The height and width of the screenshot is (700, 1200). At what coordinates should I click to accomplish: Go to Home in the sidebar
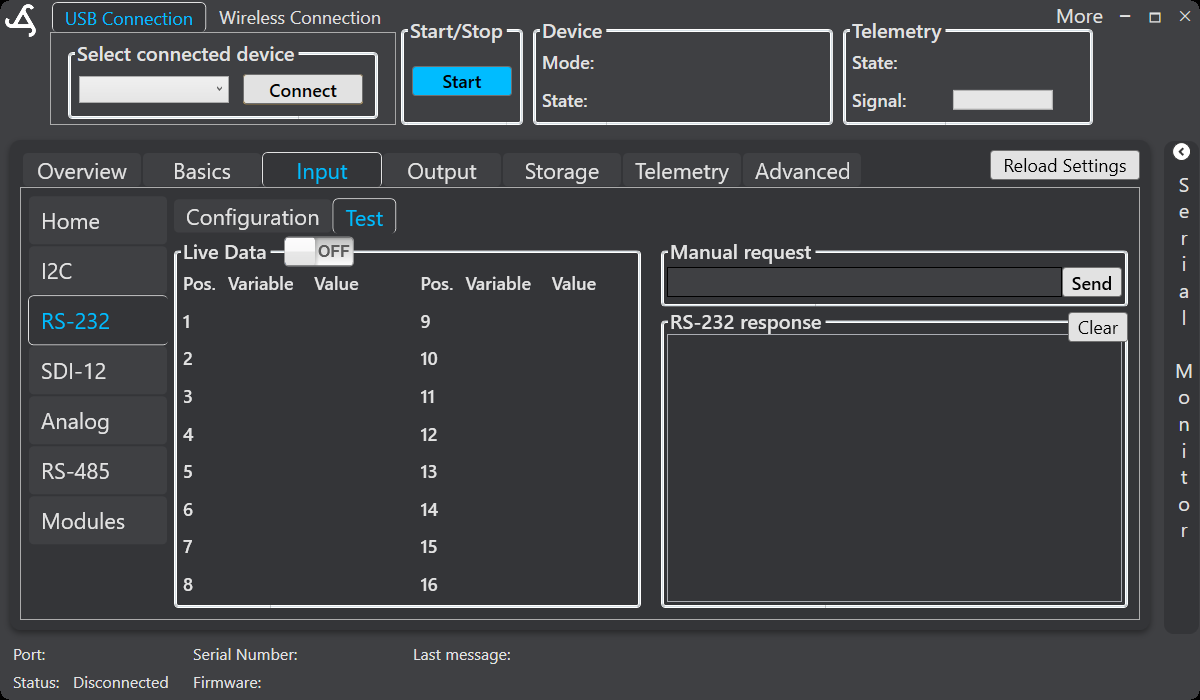click(x=98, y=221)
